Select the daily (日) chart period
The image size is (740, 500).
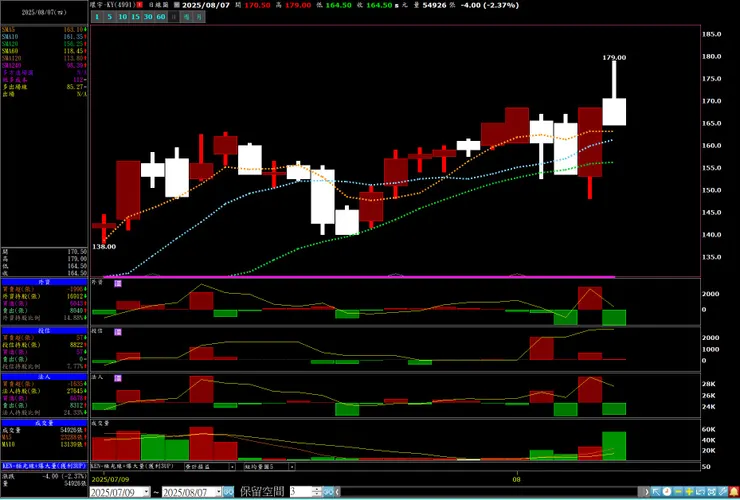pyautogui.click(x=174, y=17)
